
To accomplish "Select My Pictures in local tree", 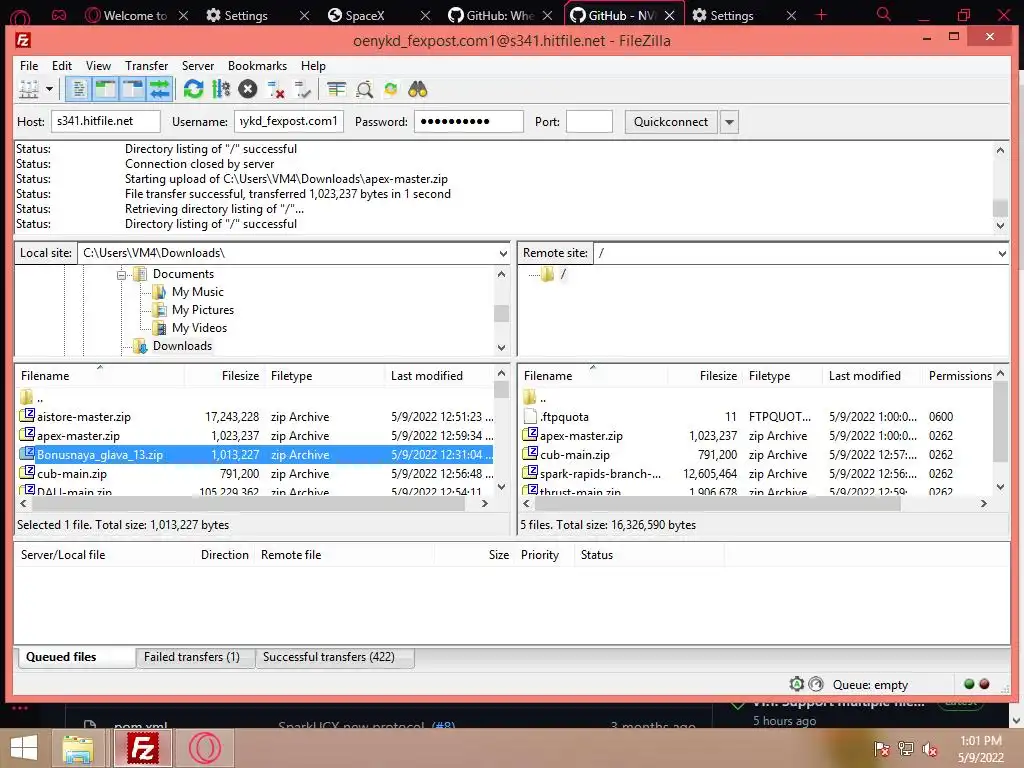I will (x=203, y=310).
